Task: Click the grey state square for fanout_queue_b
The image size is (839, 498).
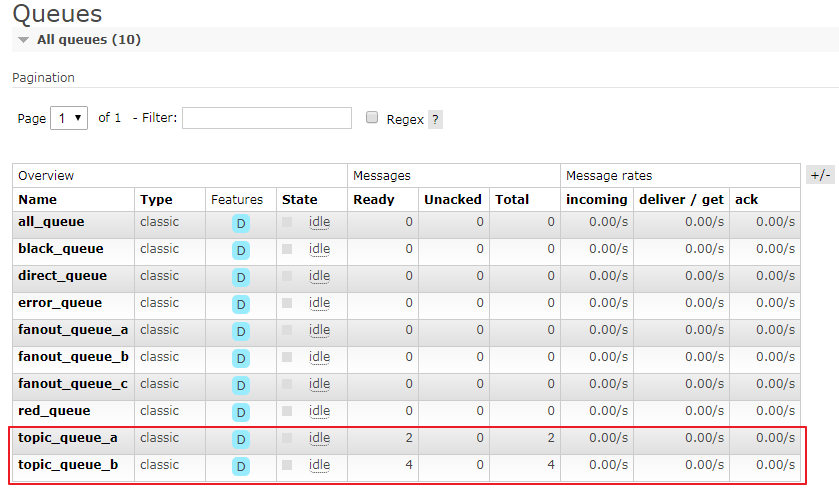Action: [287, 357]
